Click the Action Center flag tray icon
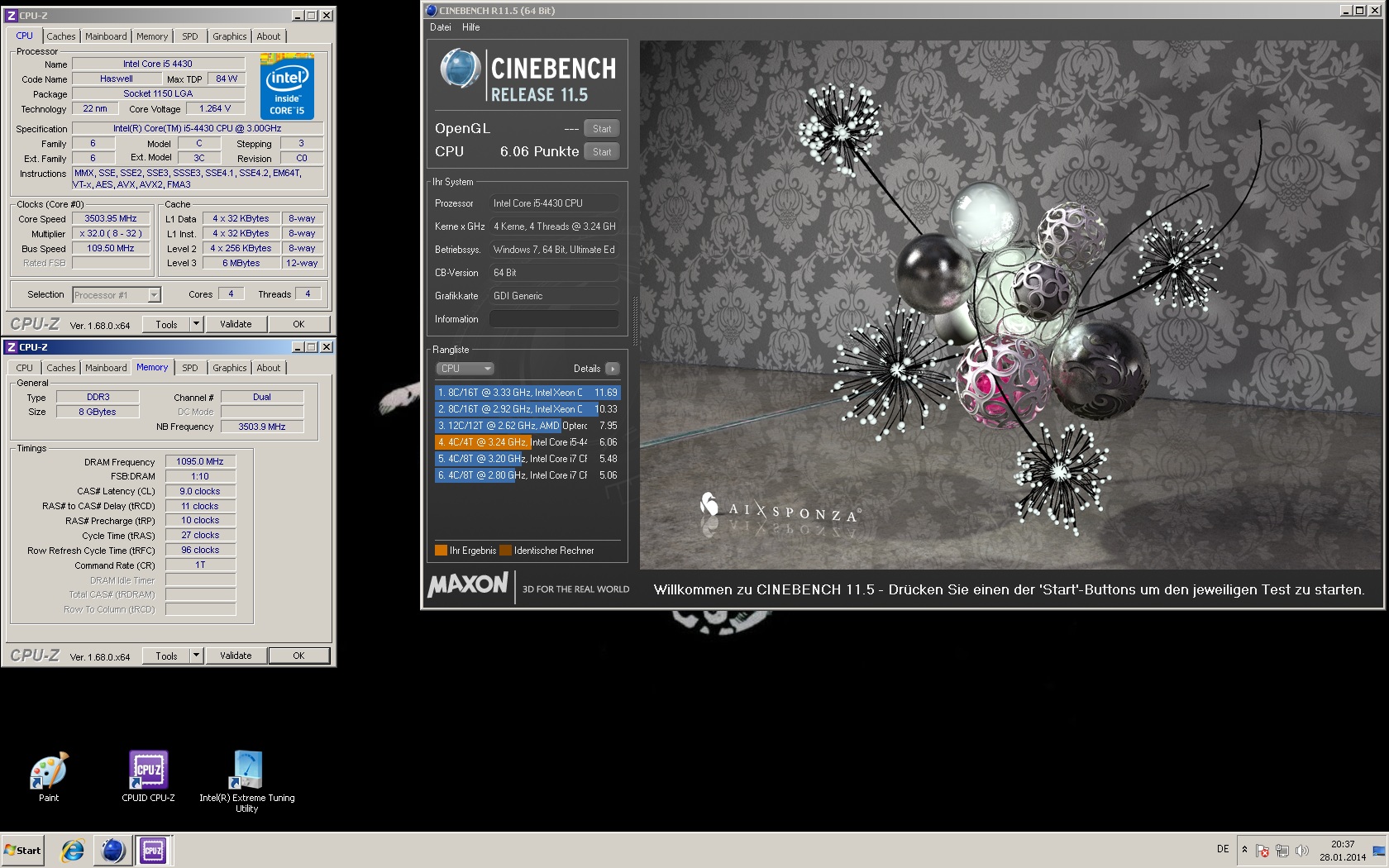This screenshot has height=868, width=1389. [x=1263, y=850]
